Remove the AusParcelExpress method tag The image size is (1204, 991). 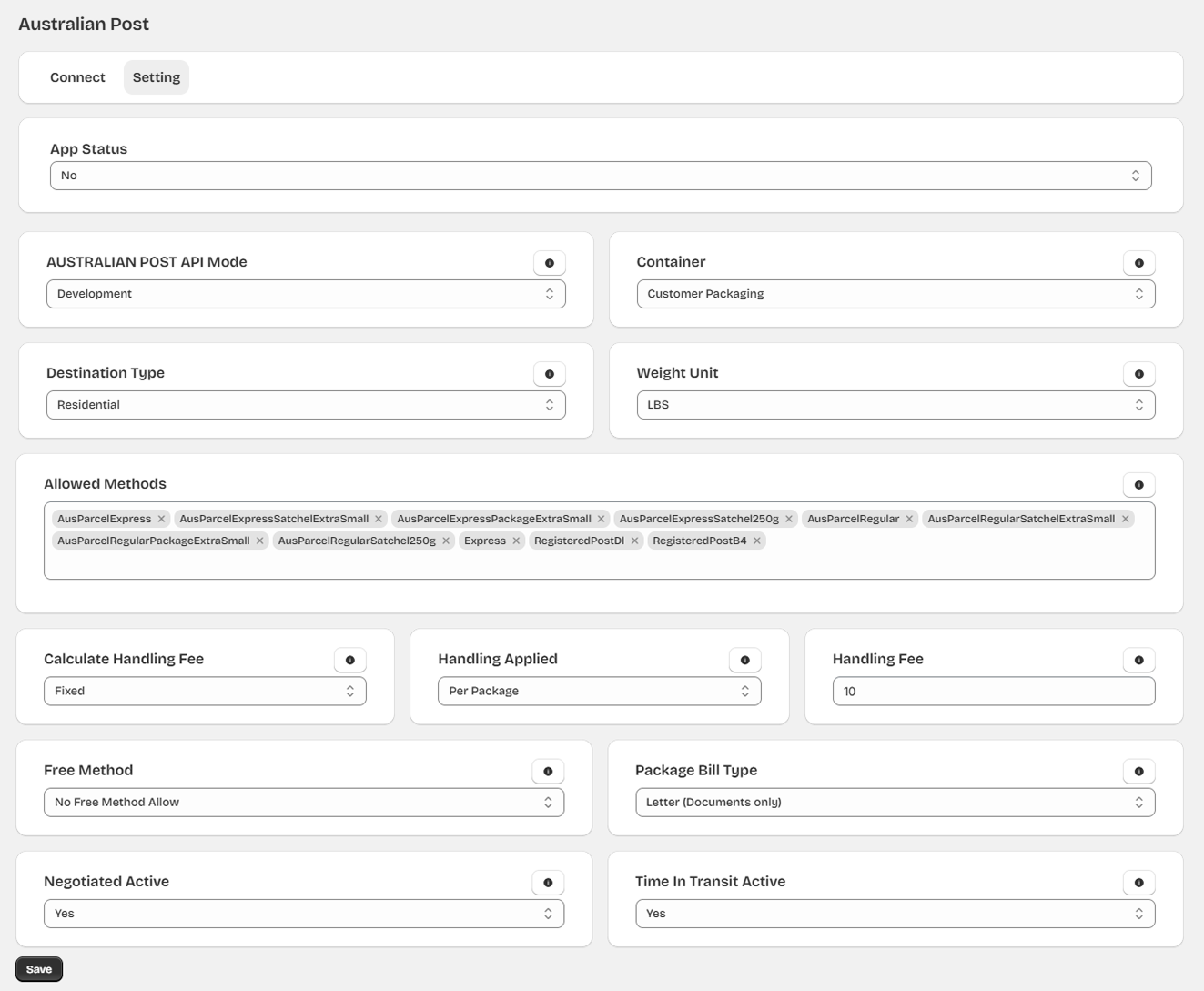pyautogui.click(x=162, y=519)
